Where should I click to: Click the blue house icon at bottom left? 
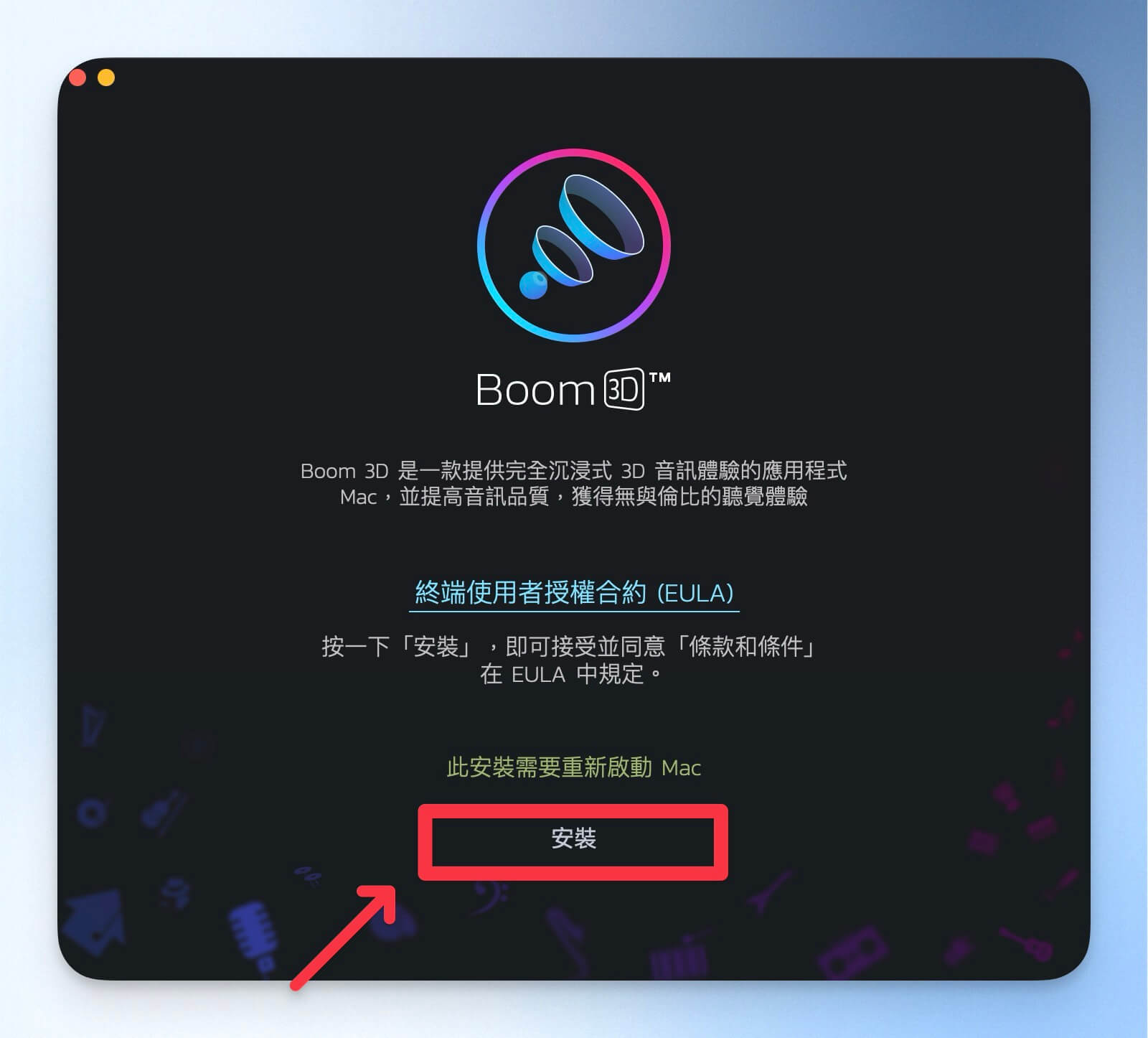pyautogui.click(x=95, y=922)
